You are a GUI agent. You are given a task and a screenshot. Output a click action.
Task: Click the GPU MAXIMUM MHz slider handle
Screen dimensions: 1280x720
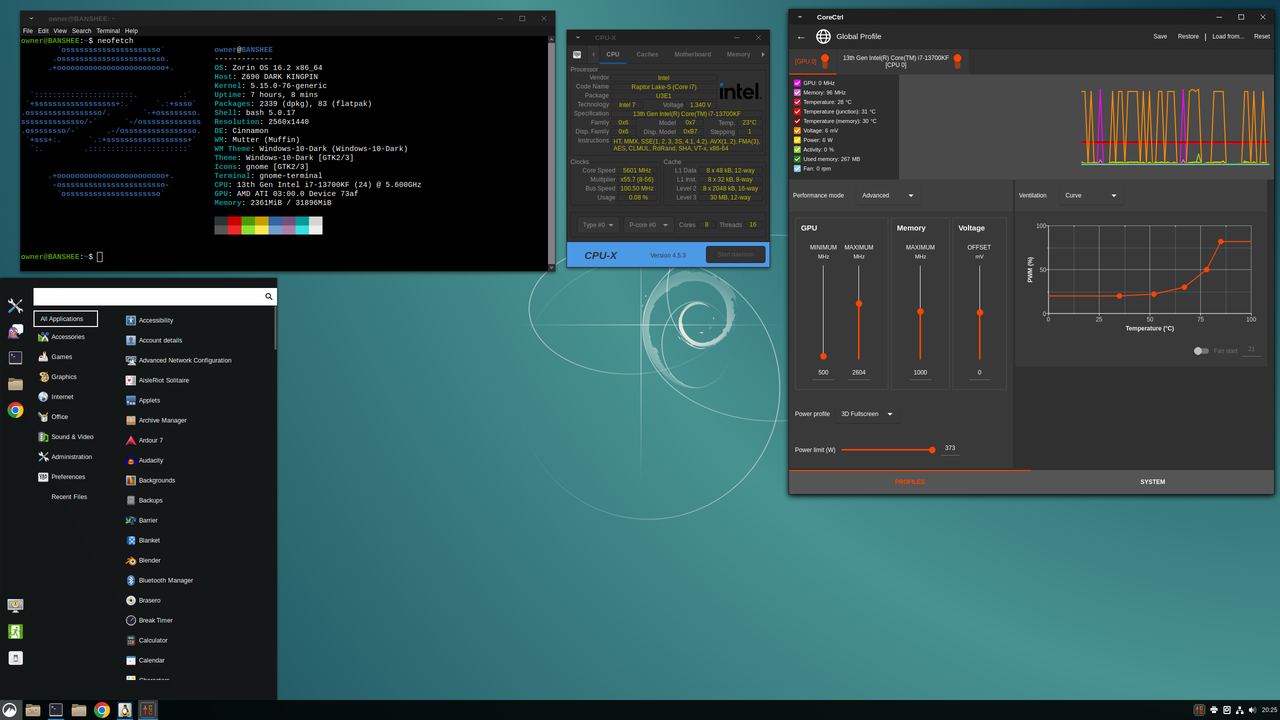click(x=858, y=303)
